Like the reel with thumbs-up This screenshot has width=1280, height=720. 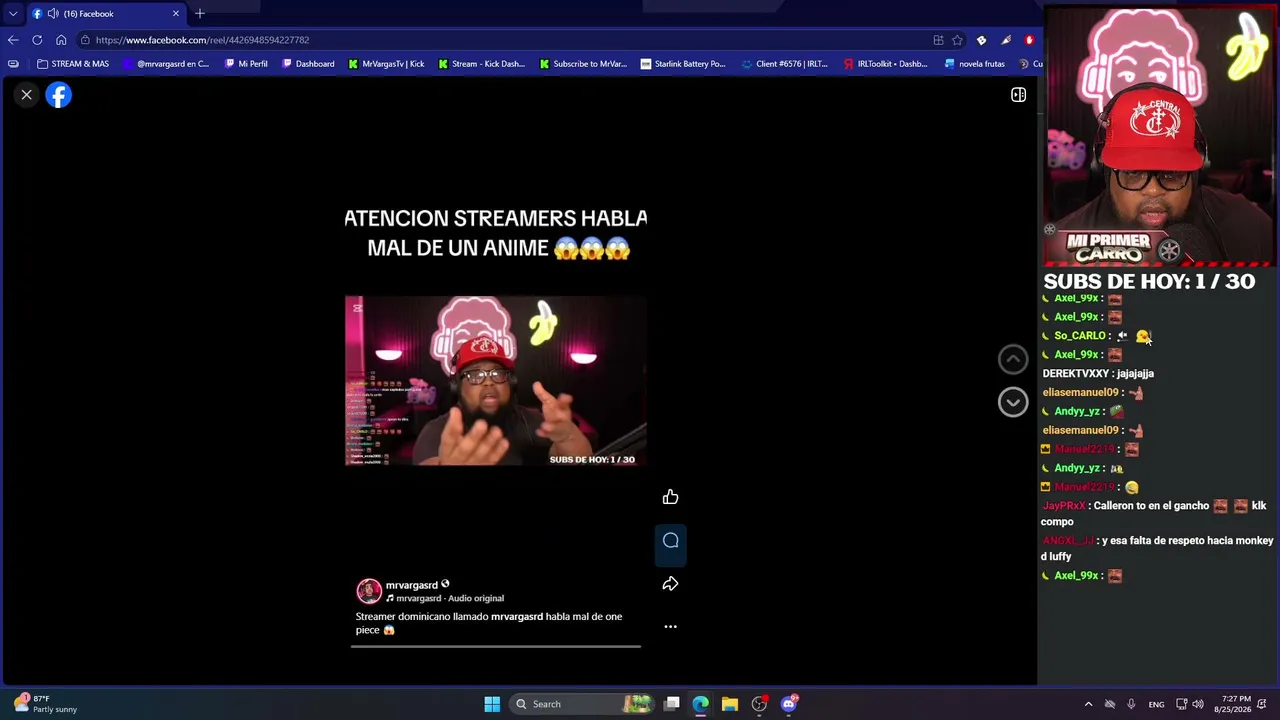(x=670, y=497)
